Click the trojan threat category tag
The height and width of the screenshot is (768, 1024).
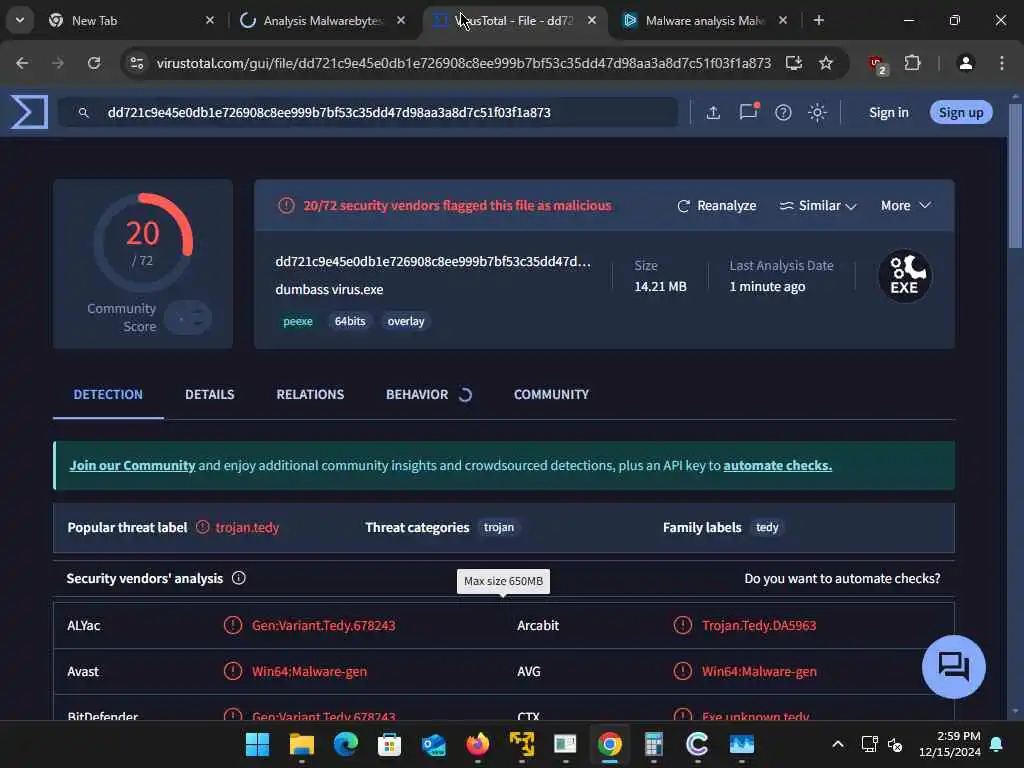[499, 527]
